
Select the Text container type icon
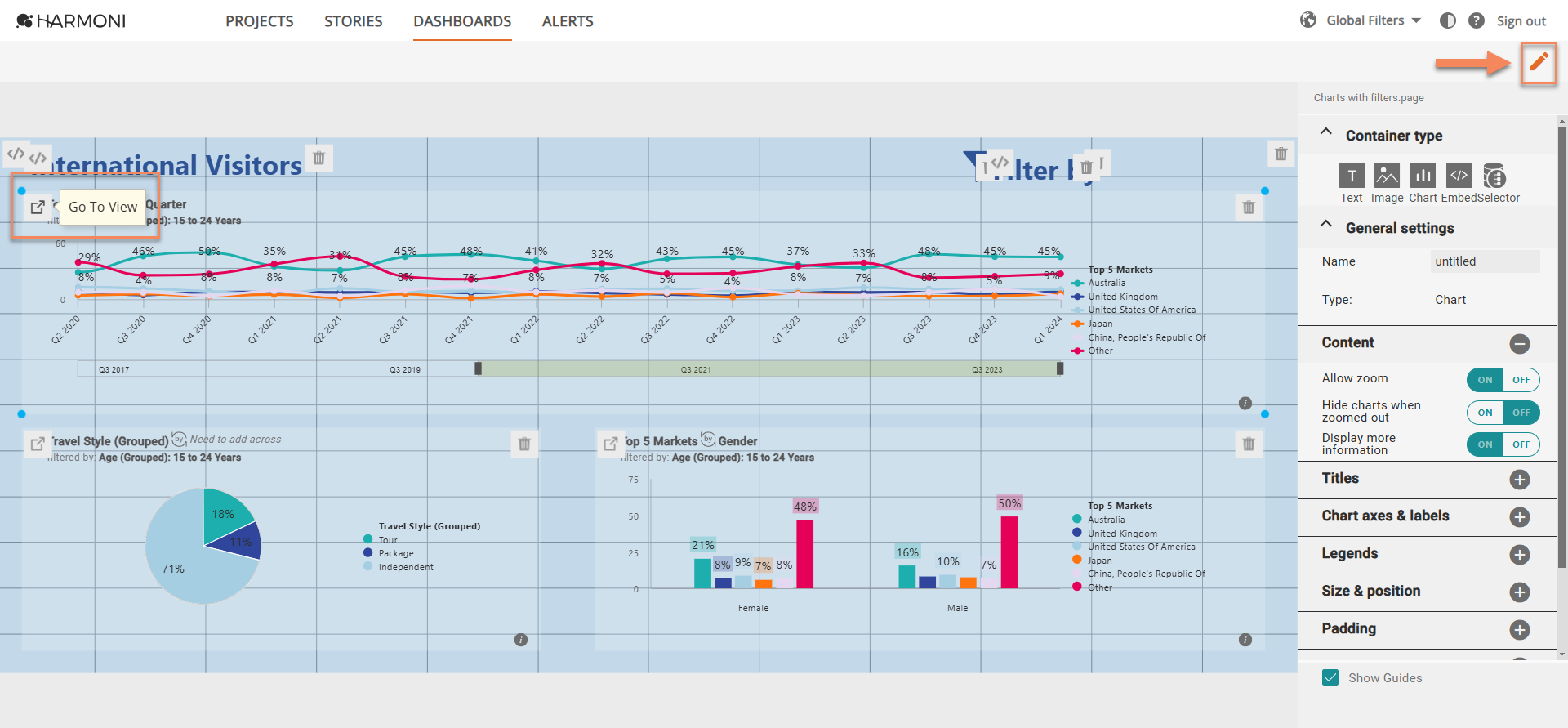[x=1352, y=176]
